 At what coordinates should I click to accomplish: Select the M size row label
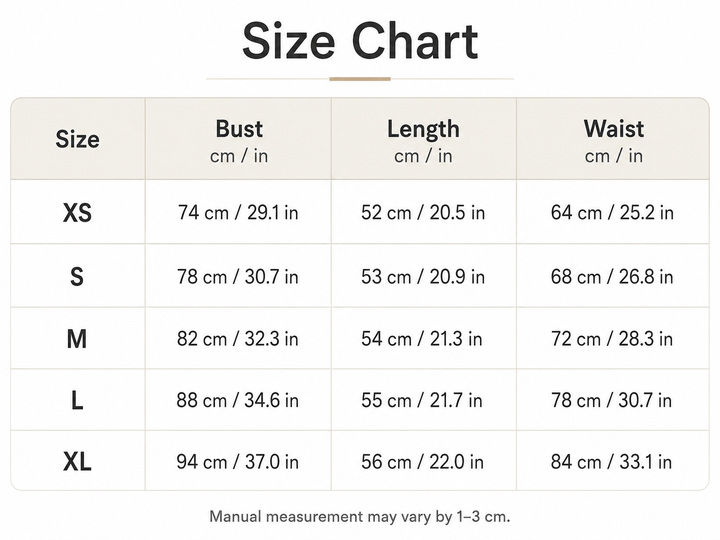(x=77, y=339)
